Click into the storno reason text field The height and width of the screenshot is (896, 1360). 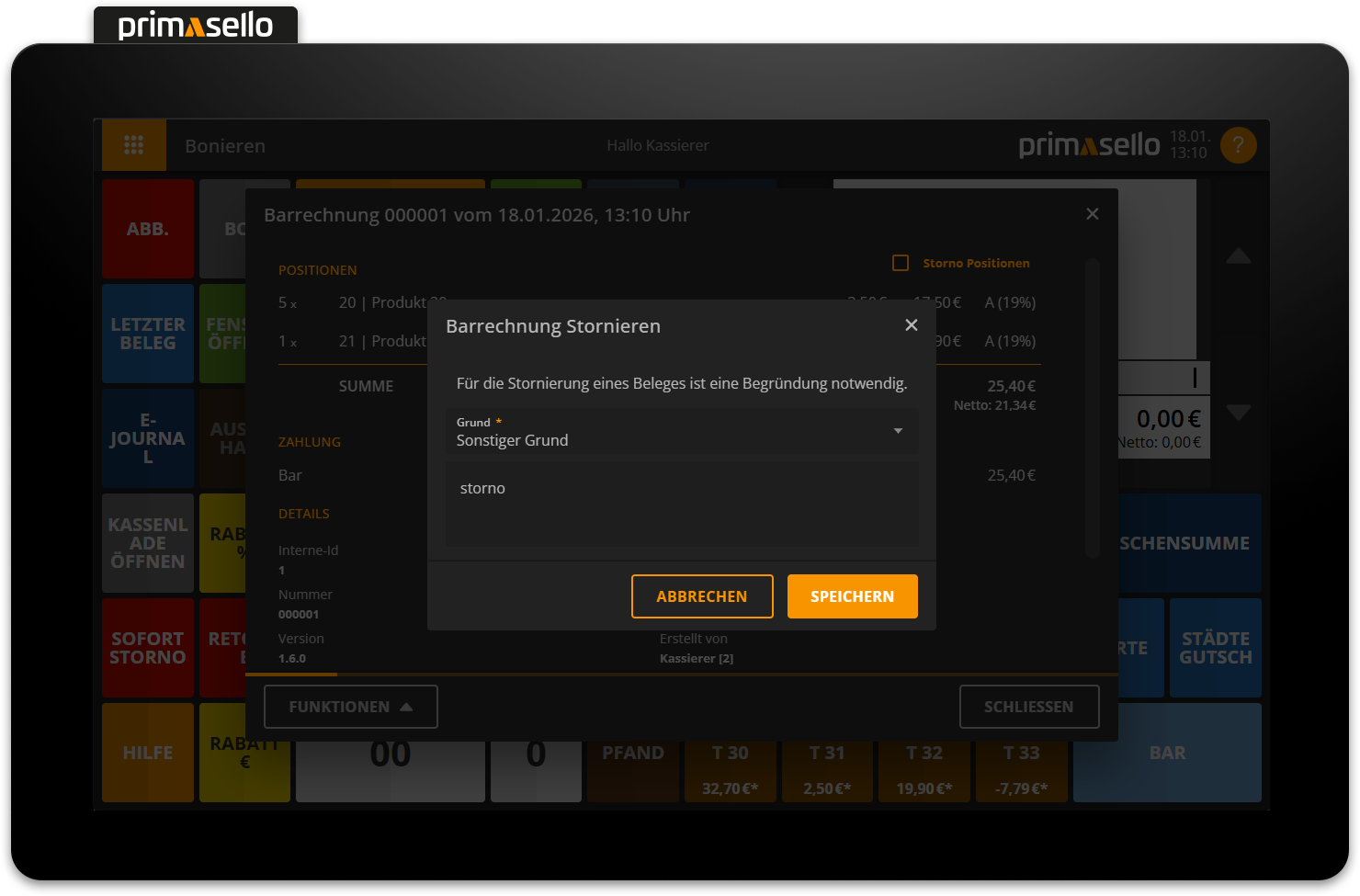pyautogui.click(x=681, y=504)
